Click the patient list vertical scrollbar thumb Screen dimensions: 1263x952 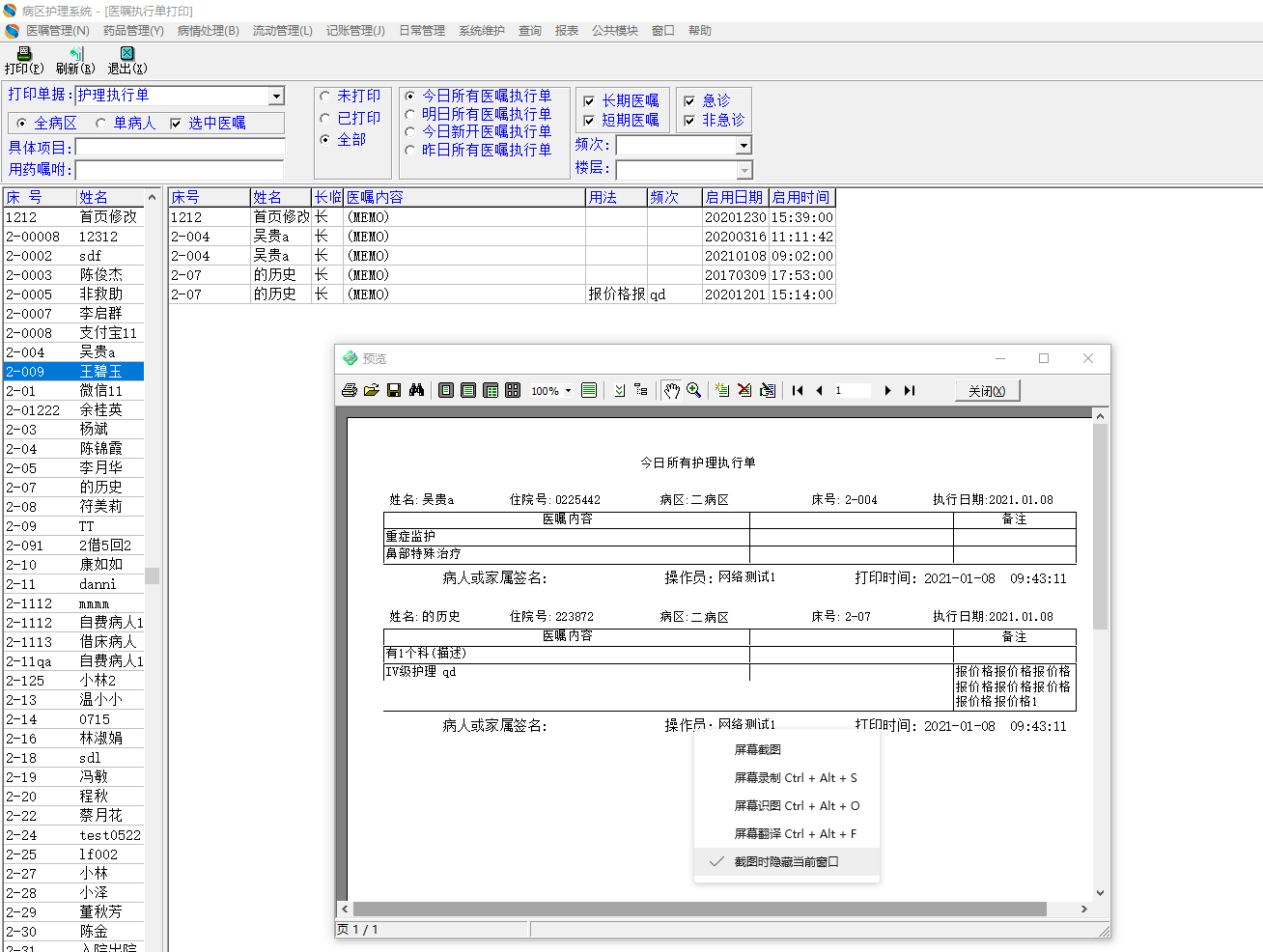[152, 575]
